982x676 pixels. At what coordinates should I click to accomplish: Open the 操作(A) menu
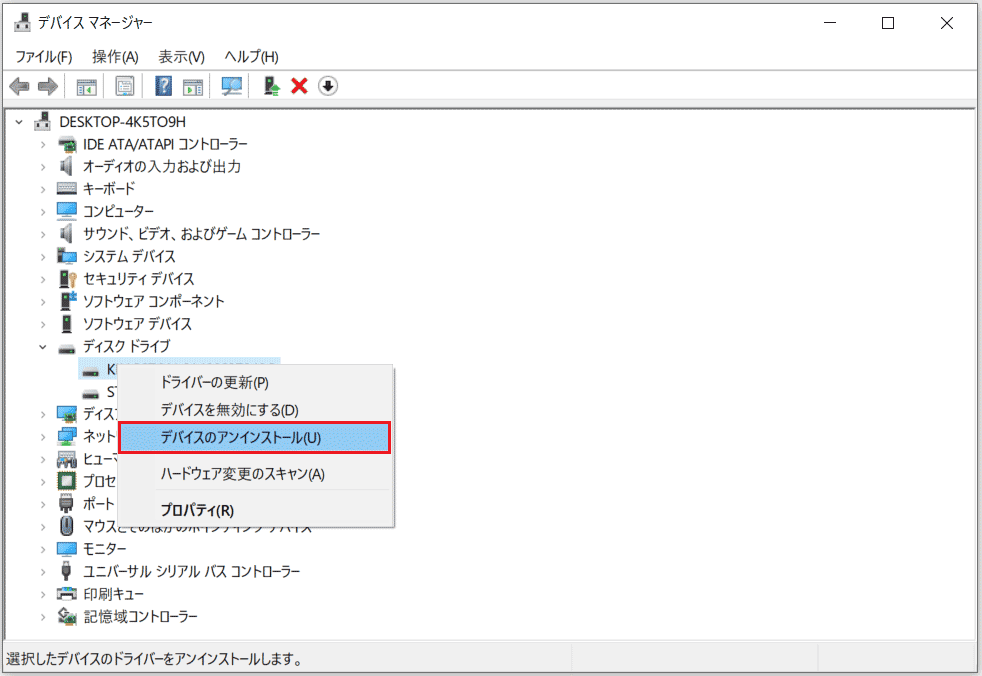(x=115, y=57)
